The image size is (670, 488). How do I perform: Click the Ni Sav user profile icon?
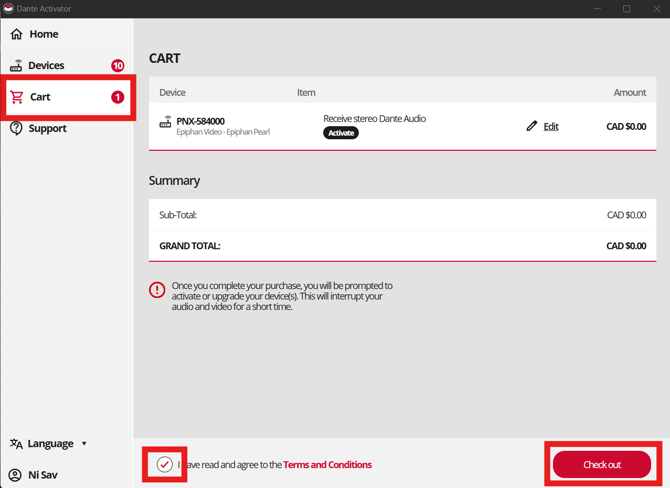(15, 475)
